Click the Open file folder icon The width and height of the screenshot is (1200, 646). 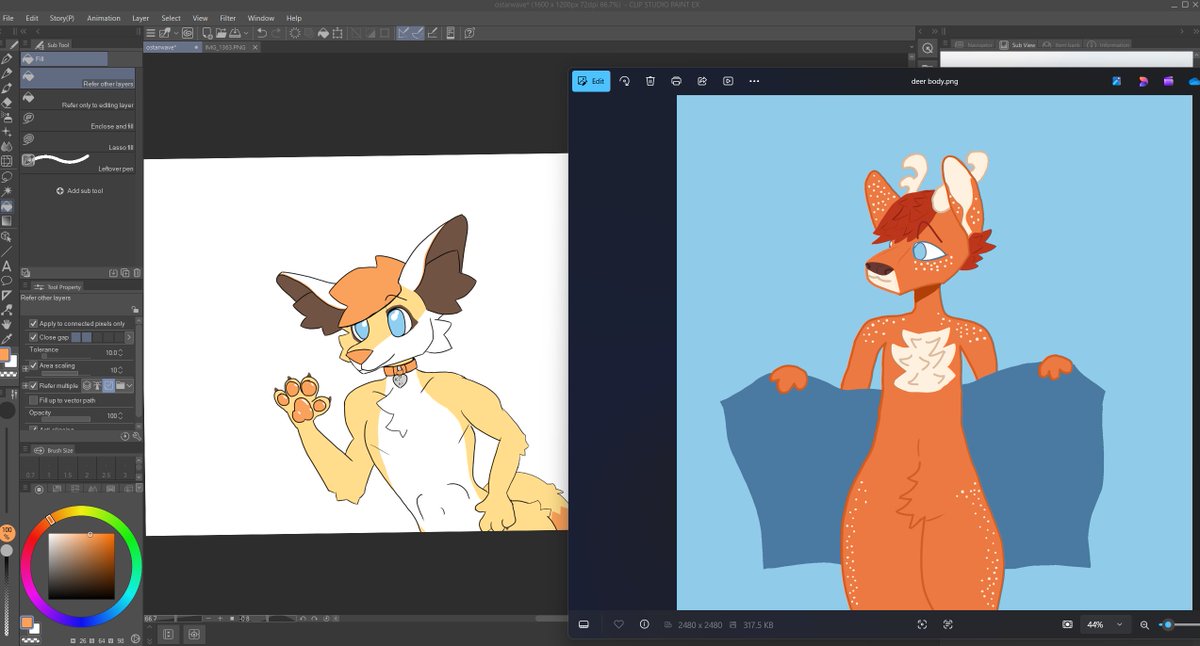221,32
